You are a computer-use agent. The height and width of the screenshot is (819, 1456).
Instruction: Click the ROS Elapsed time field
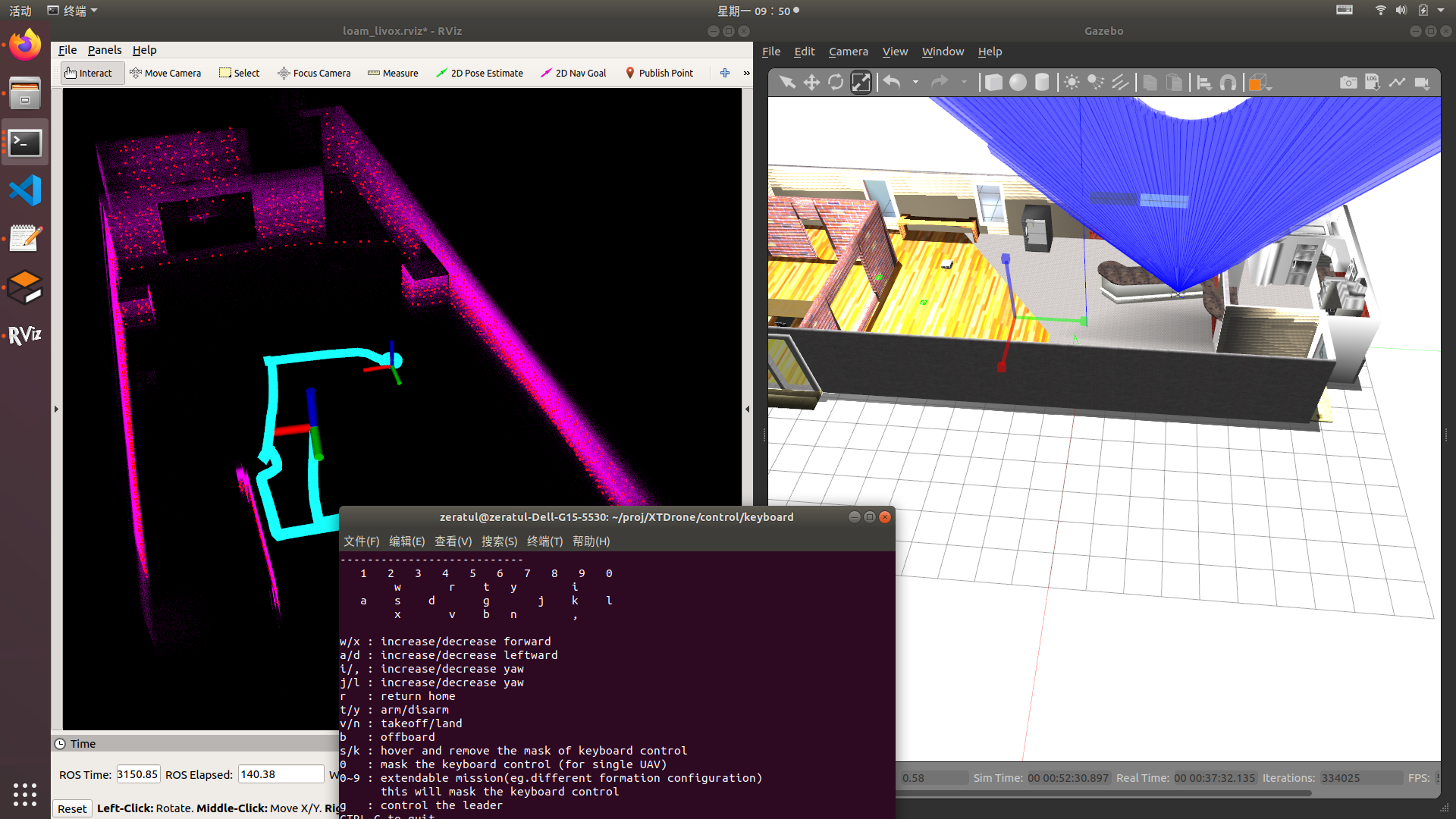click(281, 774)
